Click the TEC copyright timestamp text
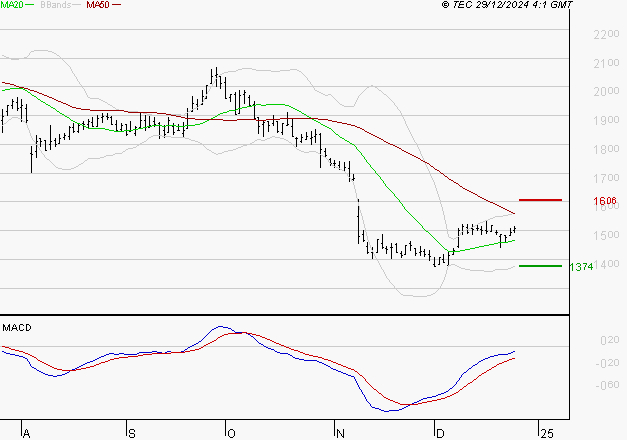The width and height of the screenshot is (627, 440). click(507, 5)
